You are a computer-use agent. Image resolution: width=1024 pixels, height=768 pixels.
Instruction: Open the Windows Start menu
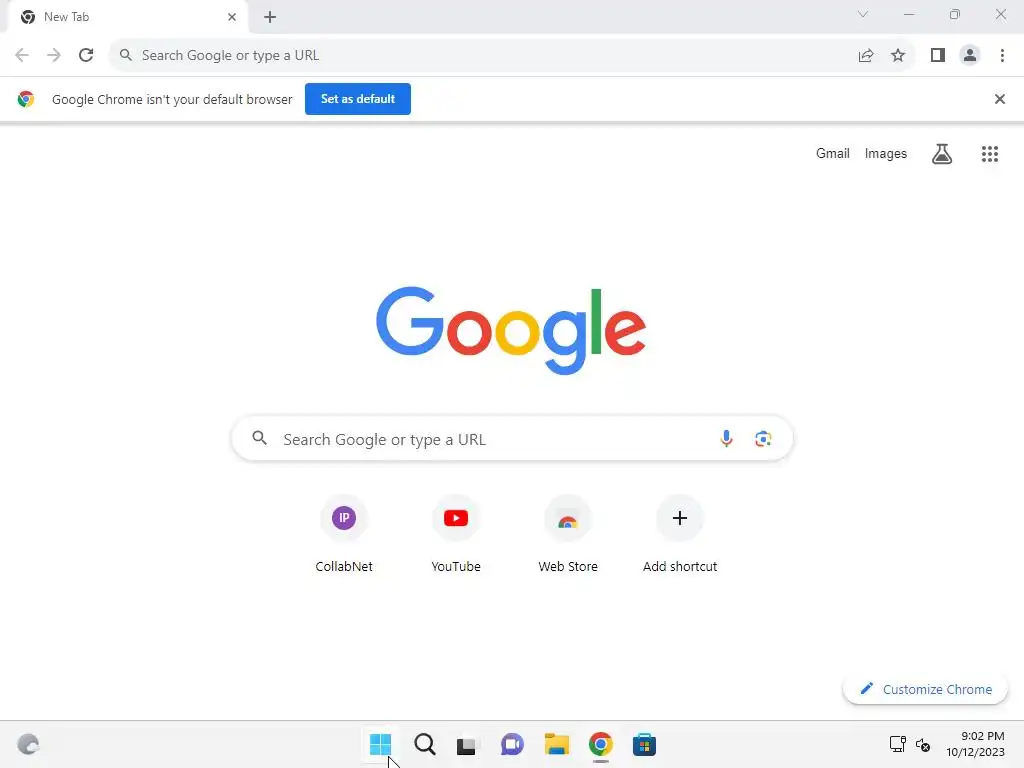coord(380,744)
